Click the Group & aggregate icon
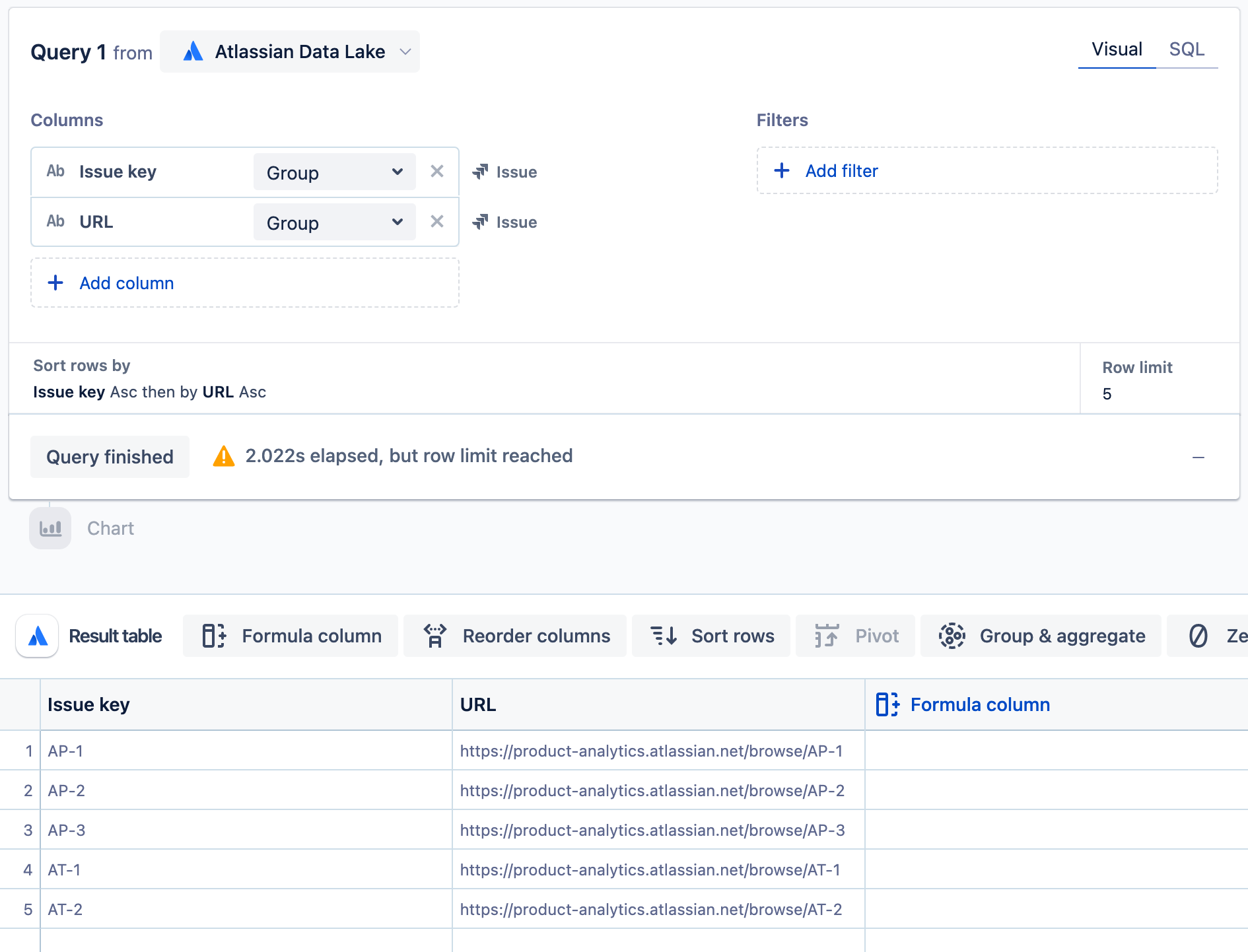1248x952 pixels. [x=952, y=636]
